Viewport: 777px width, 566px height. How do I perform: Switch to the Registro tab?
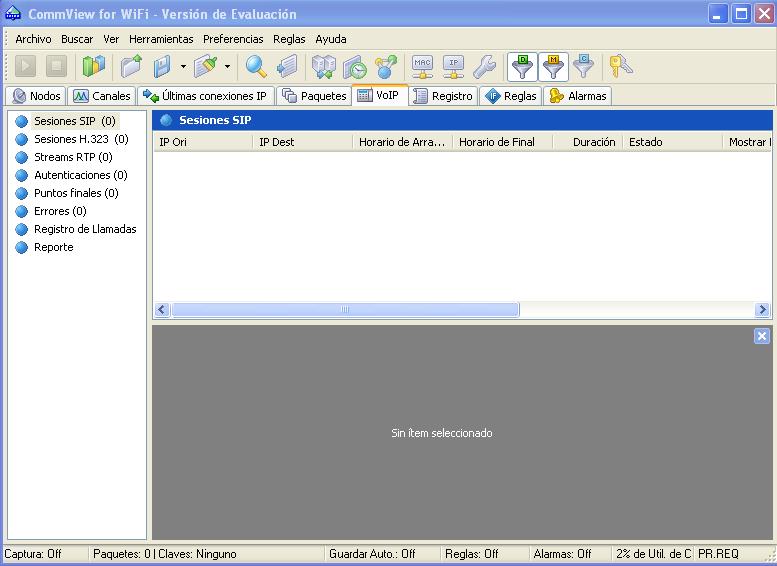click(x=443, y=96)
